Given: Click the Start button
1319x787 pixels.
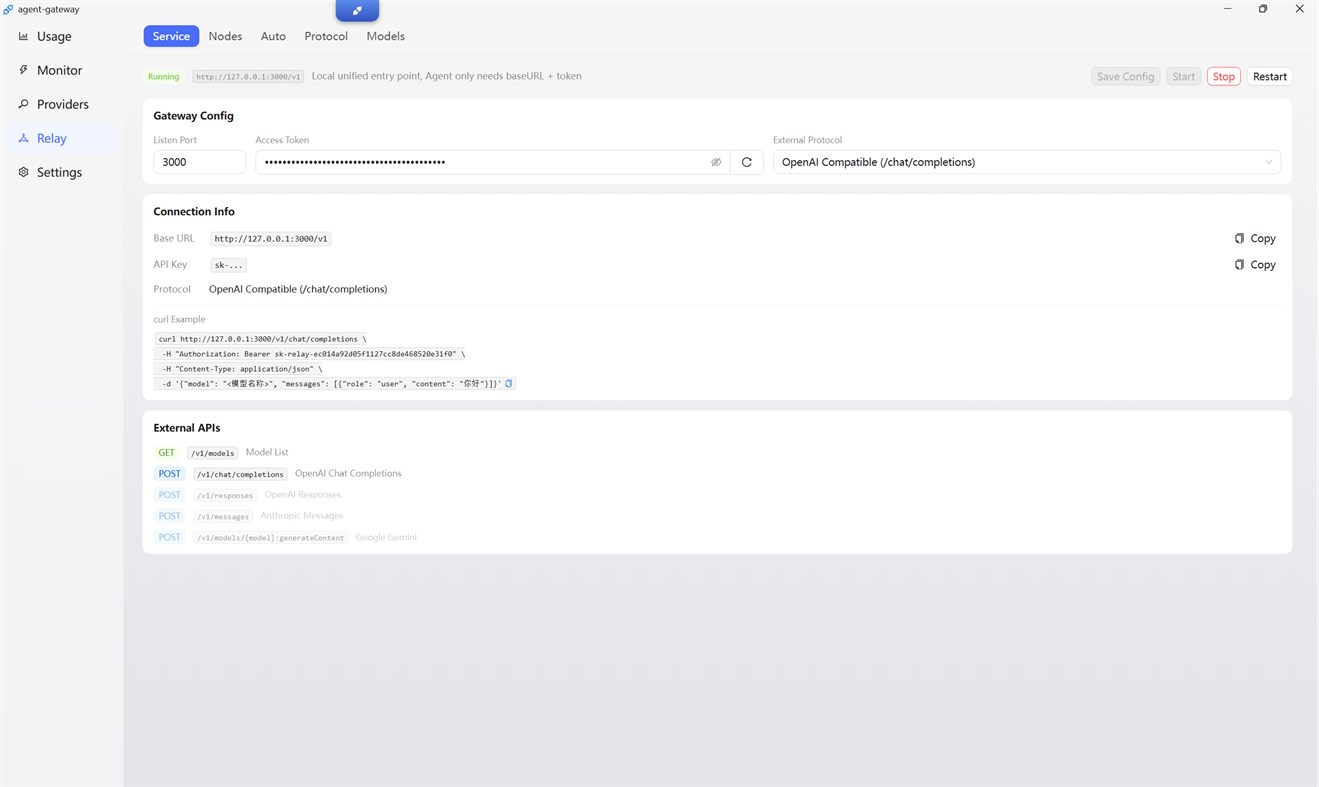Looking at the screenshot, I should click(1183, 76).
